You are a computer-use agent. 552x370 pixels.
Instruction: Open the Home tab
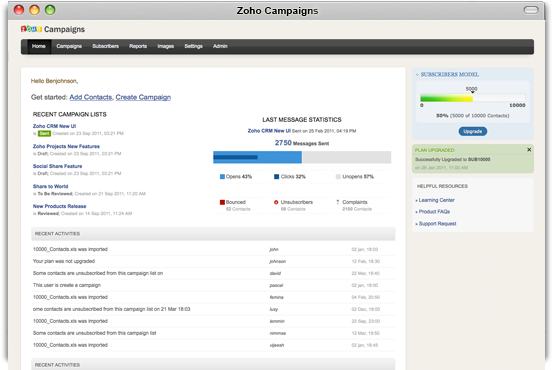[39, 46]
